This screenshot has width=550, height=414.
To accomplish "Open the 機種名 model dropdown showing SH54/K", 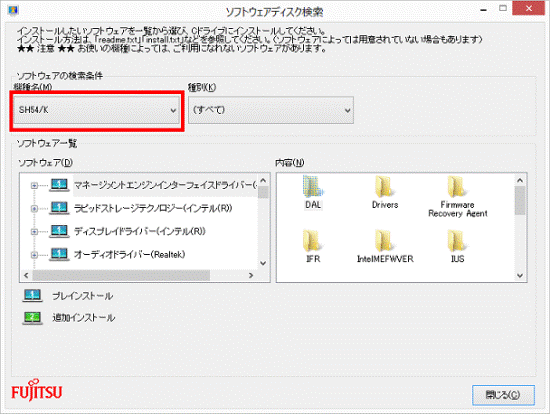I will (96, 110).
